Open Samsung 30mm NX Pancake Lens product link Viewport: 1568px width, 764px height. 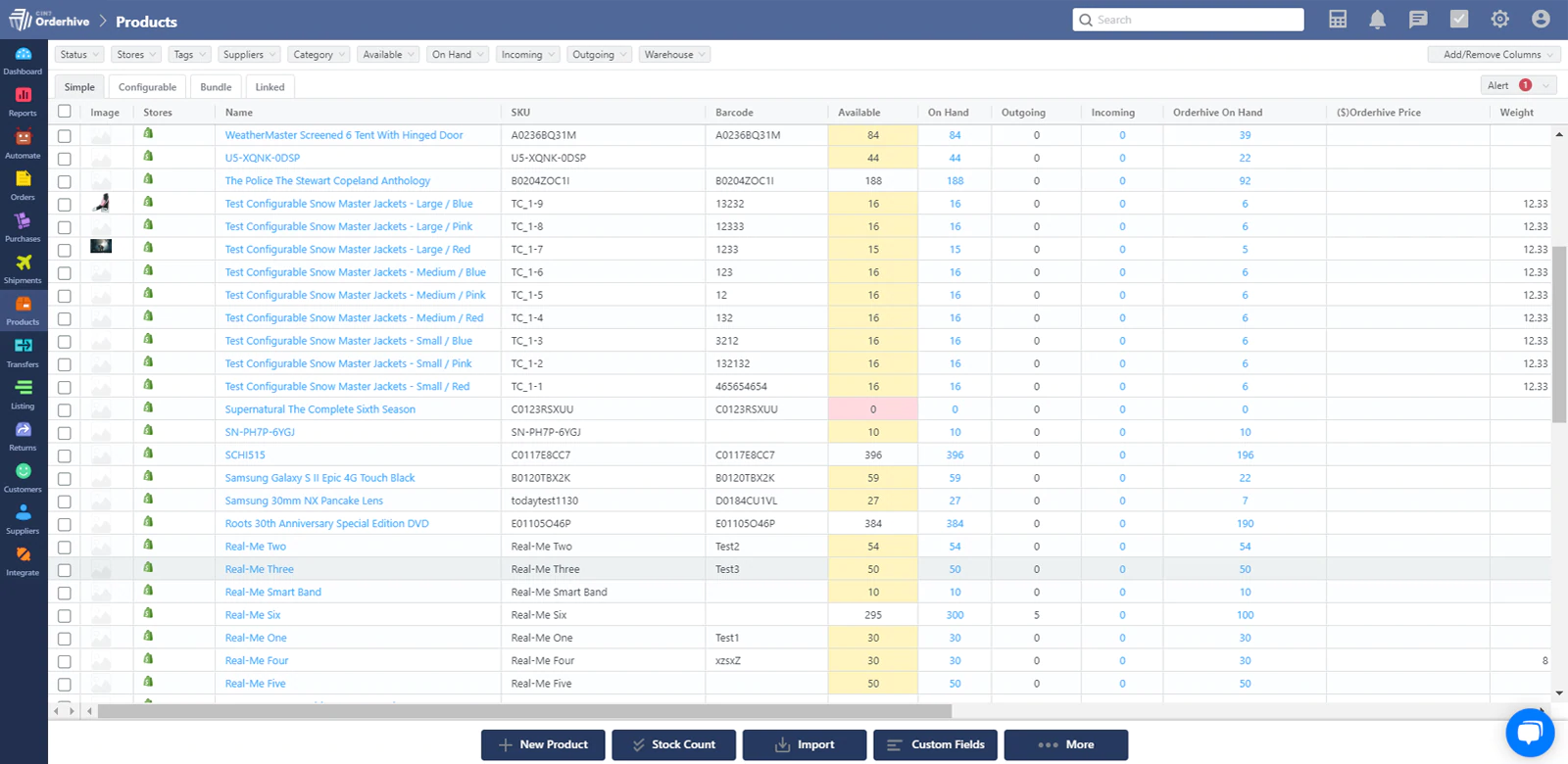pyautogui.click(x=304, y=501)
